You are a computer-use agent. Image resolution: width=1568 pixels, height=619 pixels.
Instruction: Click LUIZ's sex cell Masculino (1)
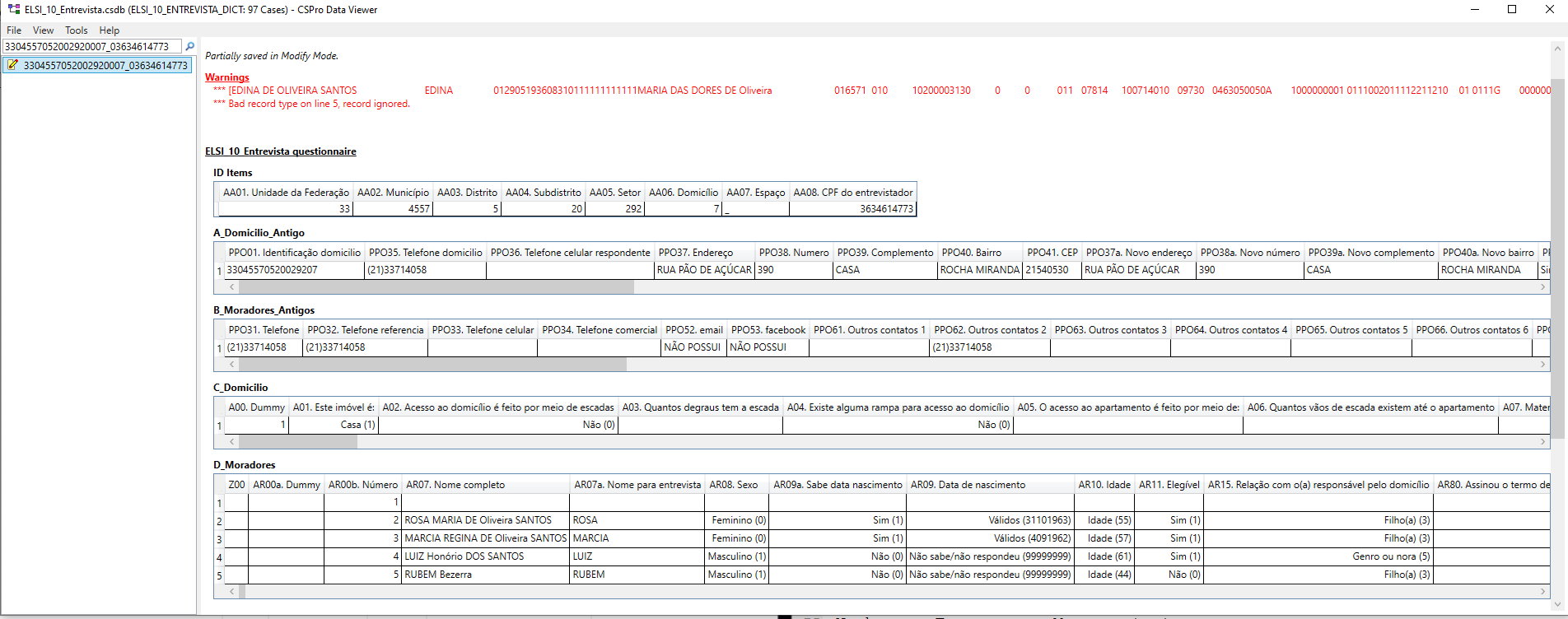click(736, 556)
